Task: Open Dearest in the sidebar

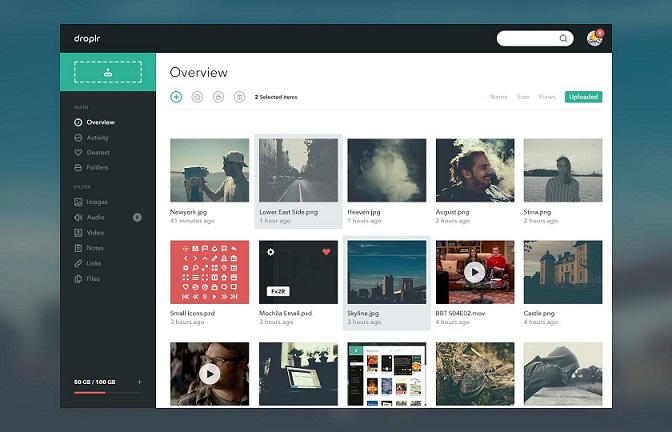Action: point(97,153)
